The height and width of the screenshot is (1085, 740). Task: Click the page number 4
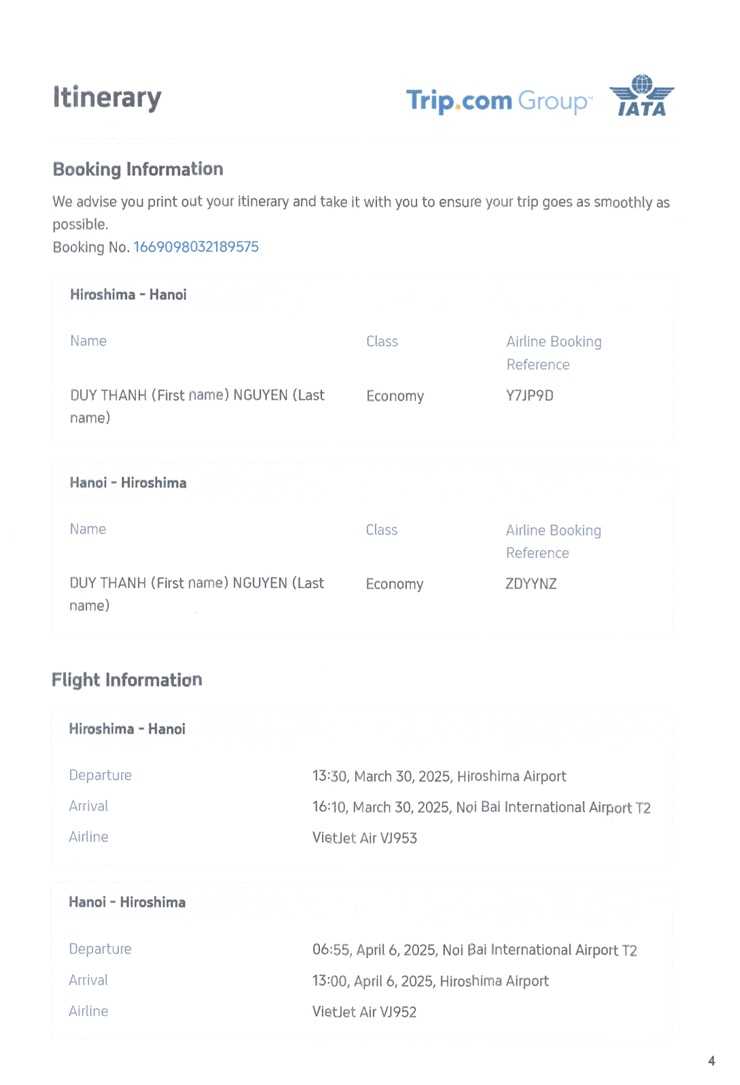click(x=711, y=1061)
